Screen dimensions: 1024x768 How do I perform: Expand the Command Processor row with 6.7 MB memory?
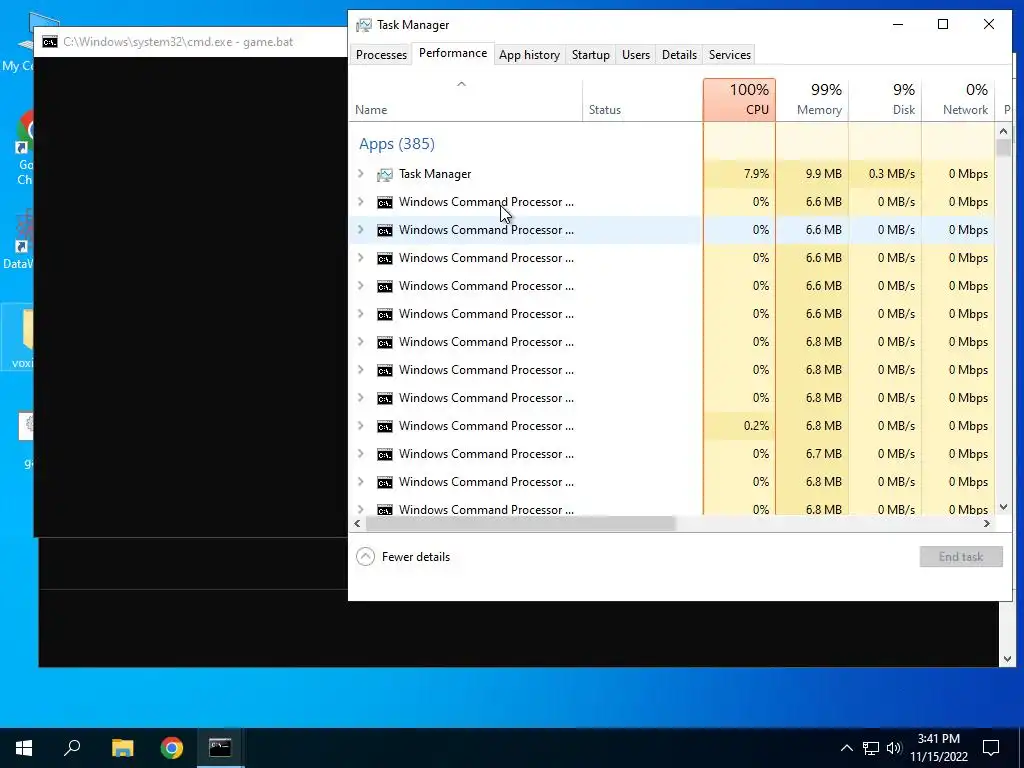coord(360,454)
